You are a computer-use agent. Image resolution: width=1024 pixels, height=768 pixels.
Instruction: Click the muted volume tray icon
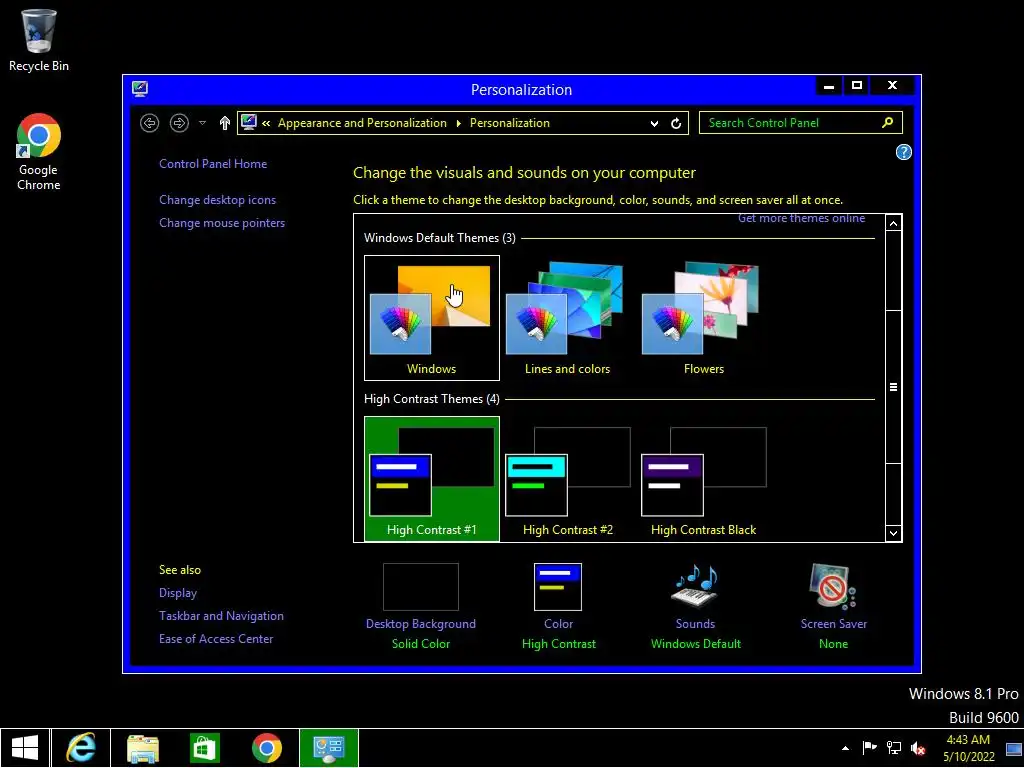pos(918,748)
